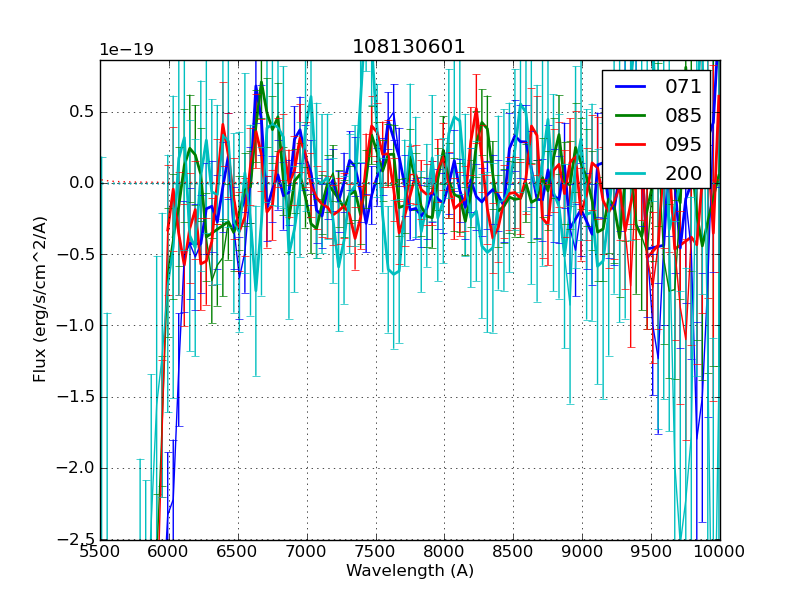Click the cyan line sample in legend
The image size is (800, 600).
[631, 174]
